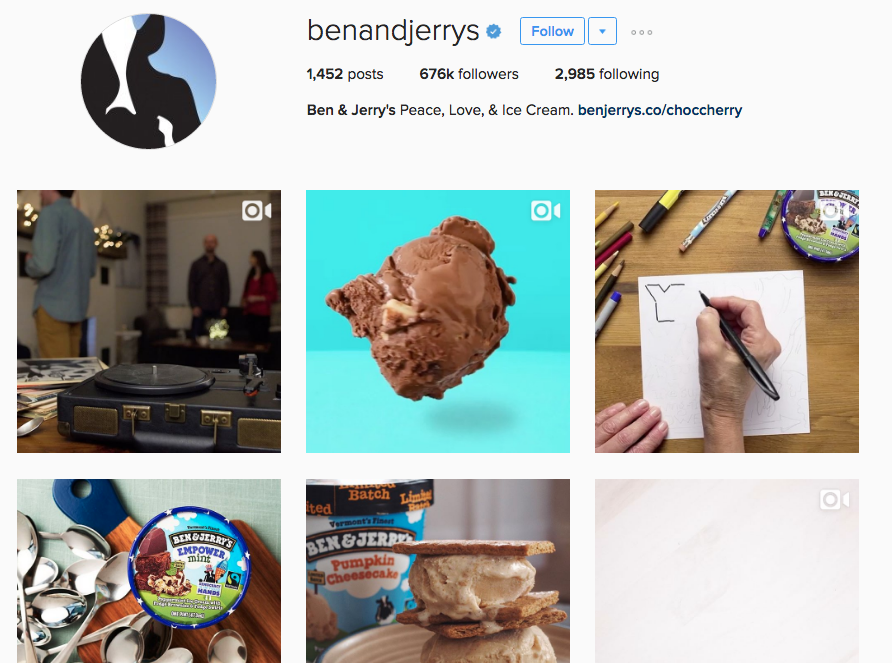Click the blue verified badge
The width and height of the screenshot is (892, 663).
coord(494,31)
